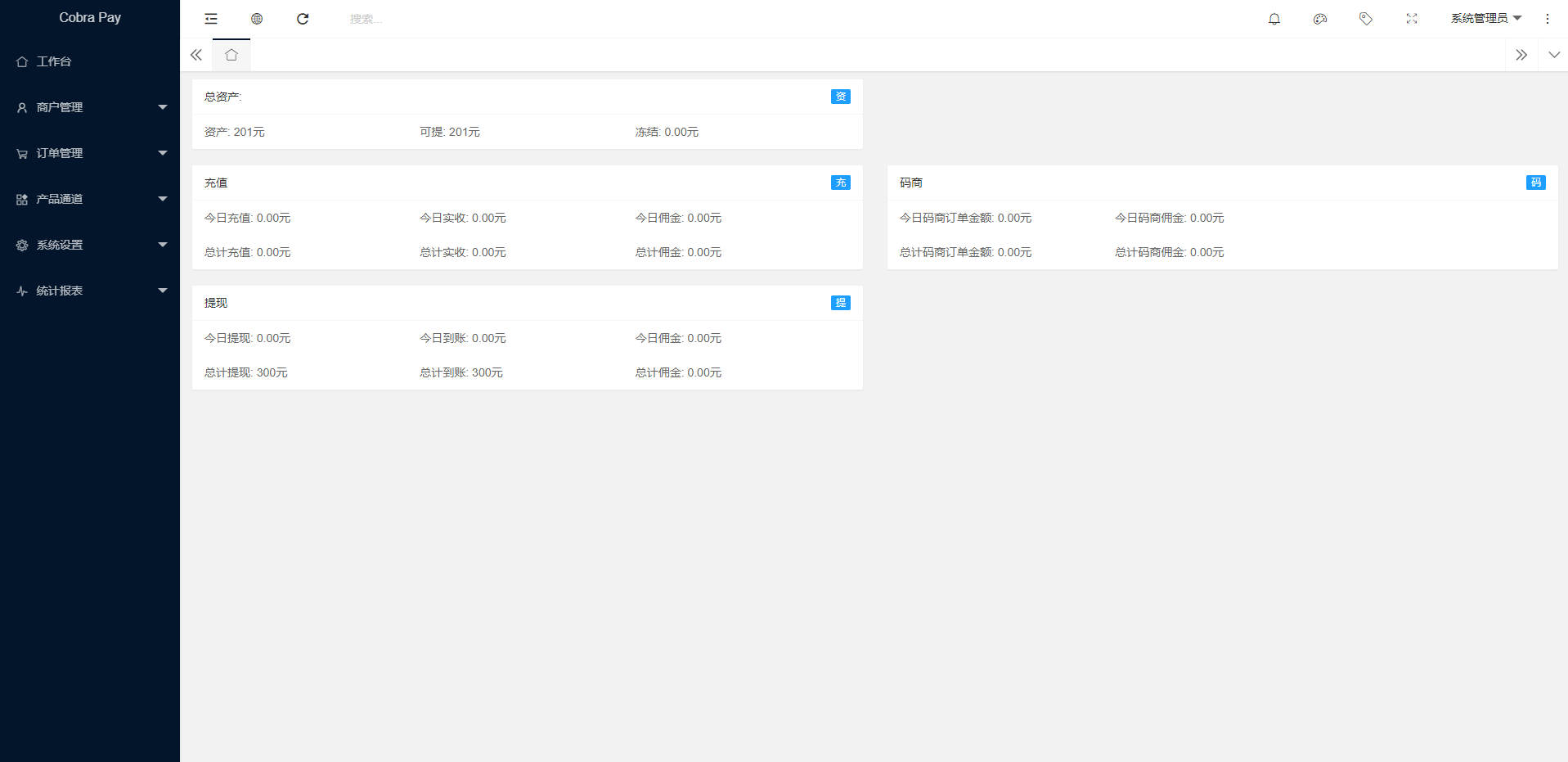Click the refresh page icon
The height and width of the screenshot is (762, 1568).
(x=303, y=19)
